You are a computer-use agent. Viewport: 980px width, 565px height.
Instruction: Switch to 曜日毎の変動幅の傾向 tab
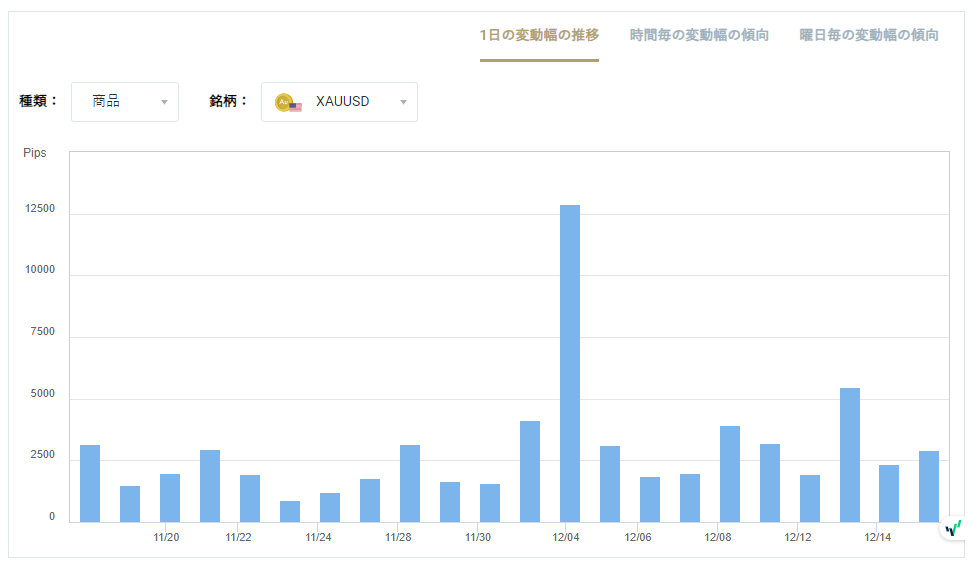[869, 35]
